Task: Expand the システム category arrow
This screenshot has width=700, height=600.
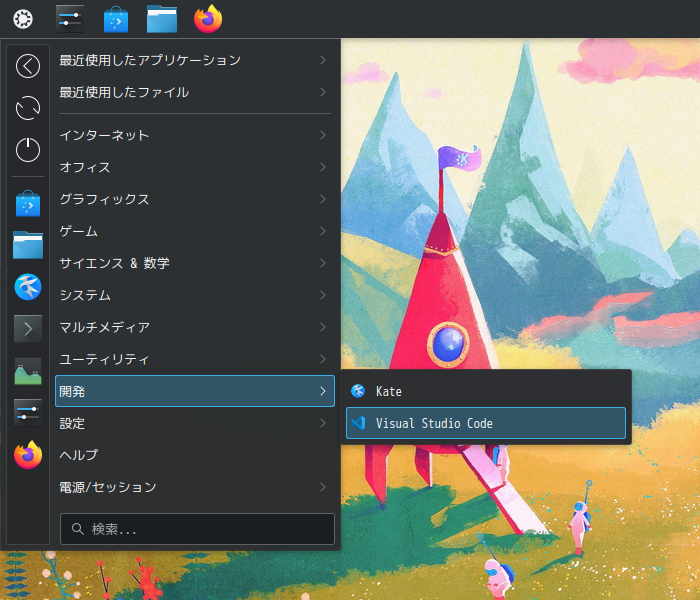Action: (323, 295)
